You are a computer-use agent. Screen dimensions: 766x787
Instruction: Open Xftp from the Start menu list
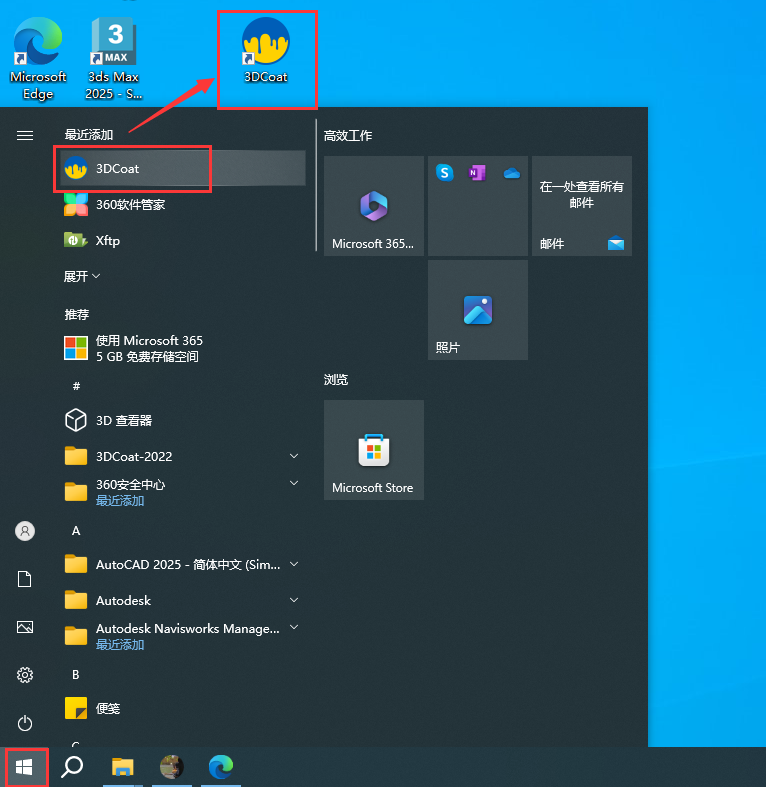[x=183, y=240]
